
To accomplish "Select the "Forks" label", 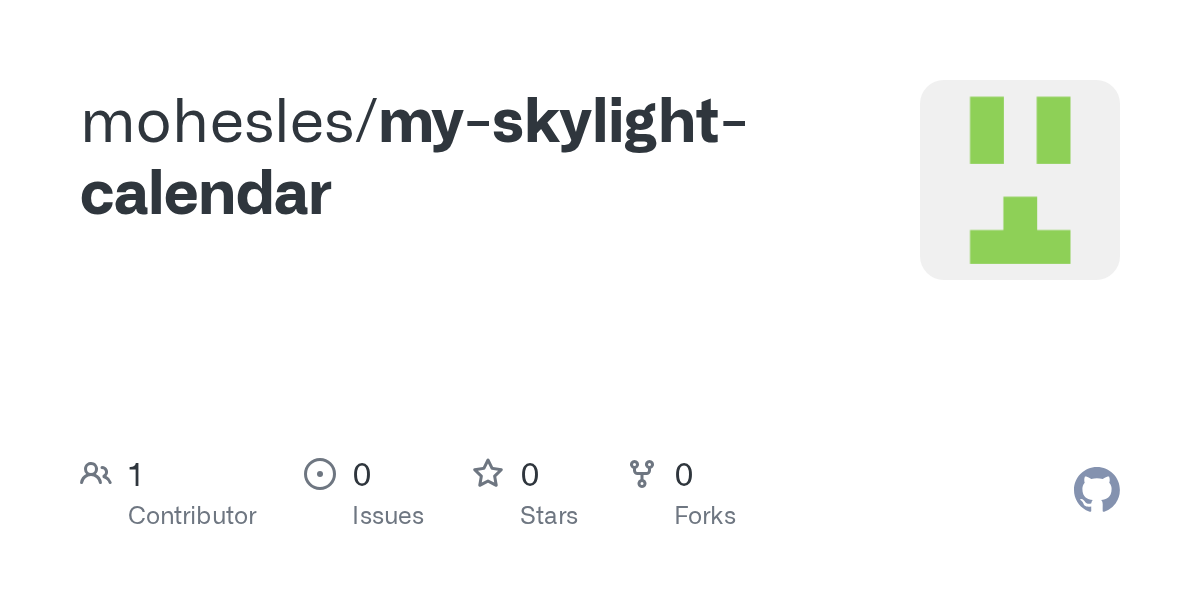I will click(x=705, y=516).
